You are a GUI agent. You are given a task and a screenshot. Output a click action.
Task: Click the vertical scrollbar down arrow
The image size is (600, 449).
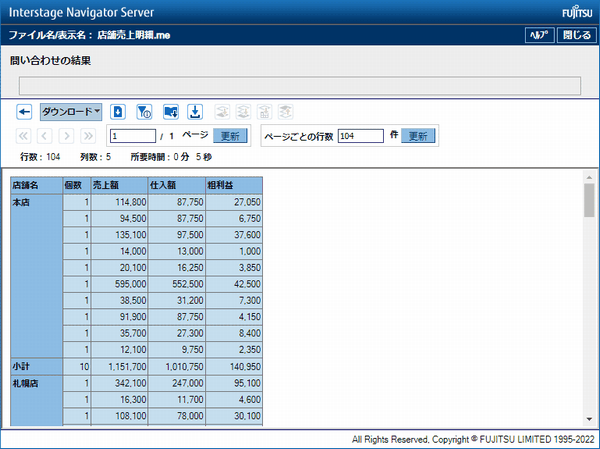[x=589, y=419]
